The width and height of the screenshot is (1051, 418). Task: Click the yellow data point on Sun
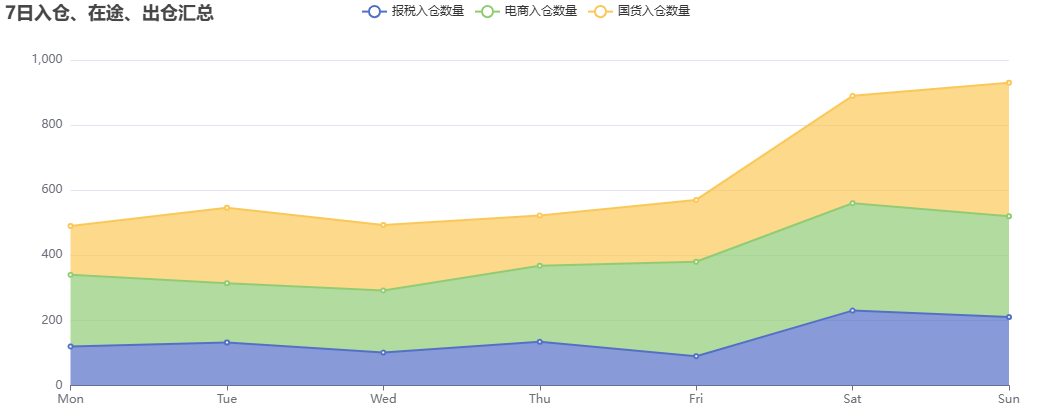1009,83
